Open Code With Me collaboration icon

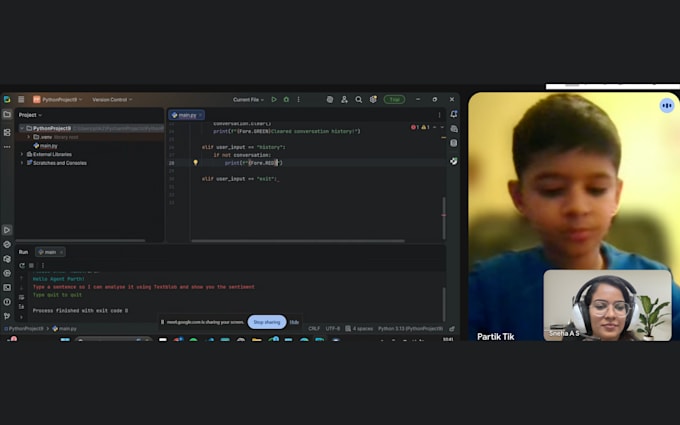click(x=344, y=99)
